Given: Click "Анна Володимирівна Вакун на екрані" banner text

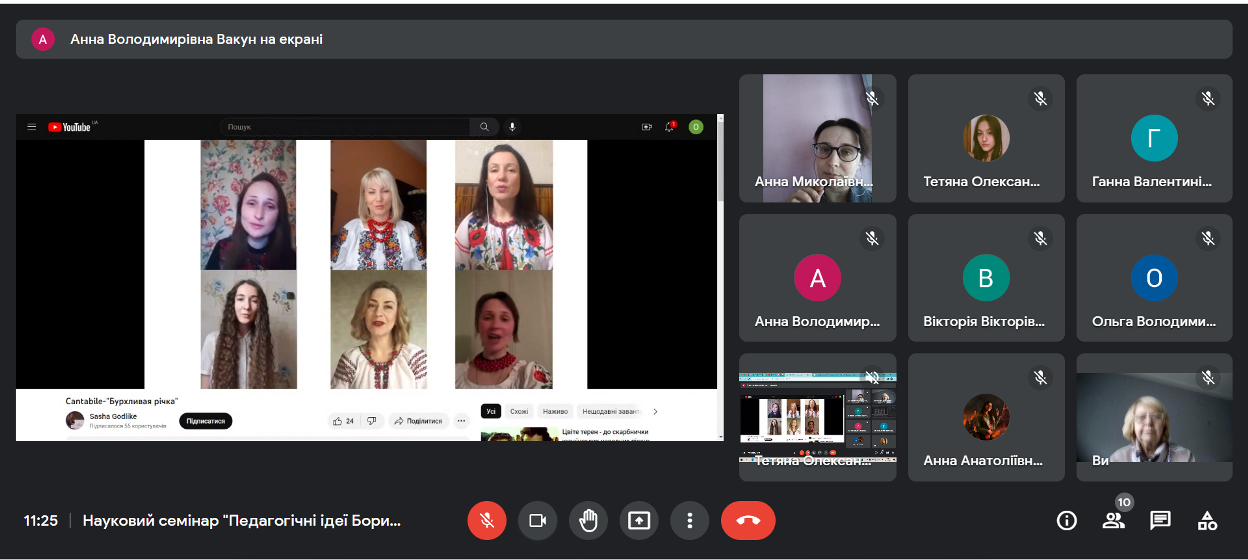Looking at the screenshot, I should coord(196,39).
